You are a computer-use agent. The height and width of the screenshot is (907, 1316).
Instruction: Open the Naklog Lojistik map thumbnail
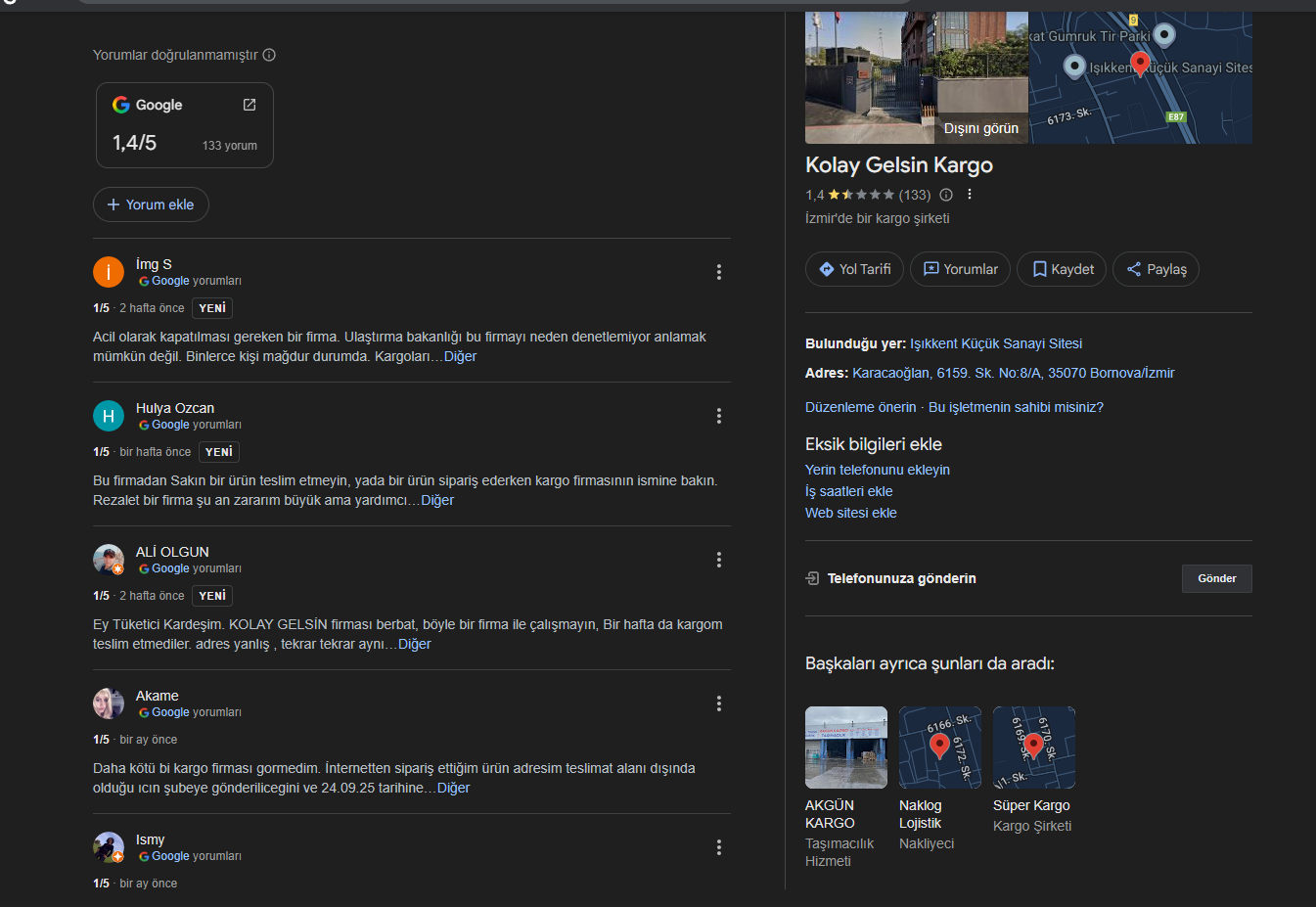tap(940, 748)
